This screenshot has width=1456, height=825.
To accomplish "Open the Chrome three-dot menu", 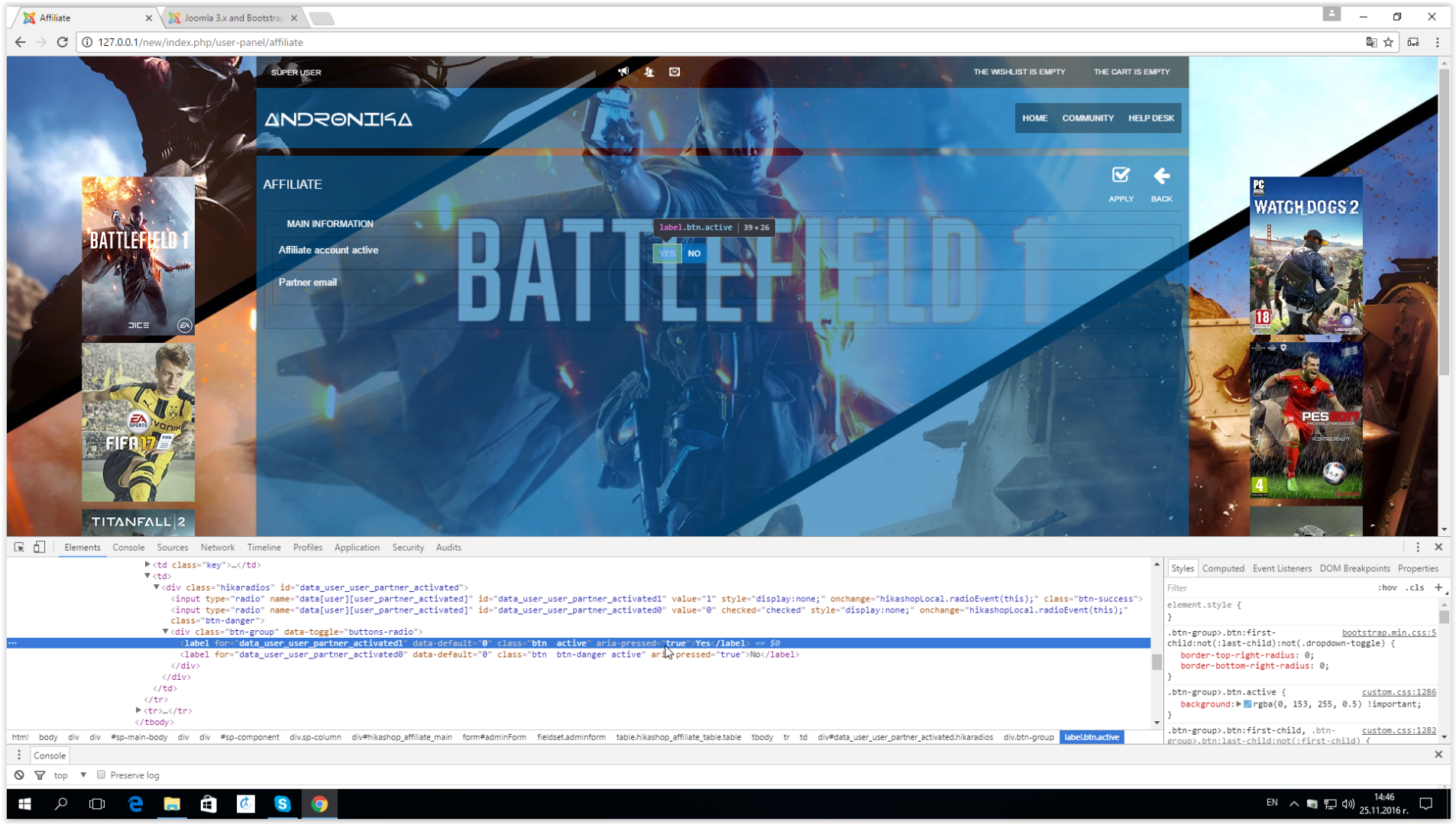I will tap(1437, 42).
